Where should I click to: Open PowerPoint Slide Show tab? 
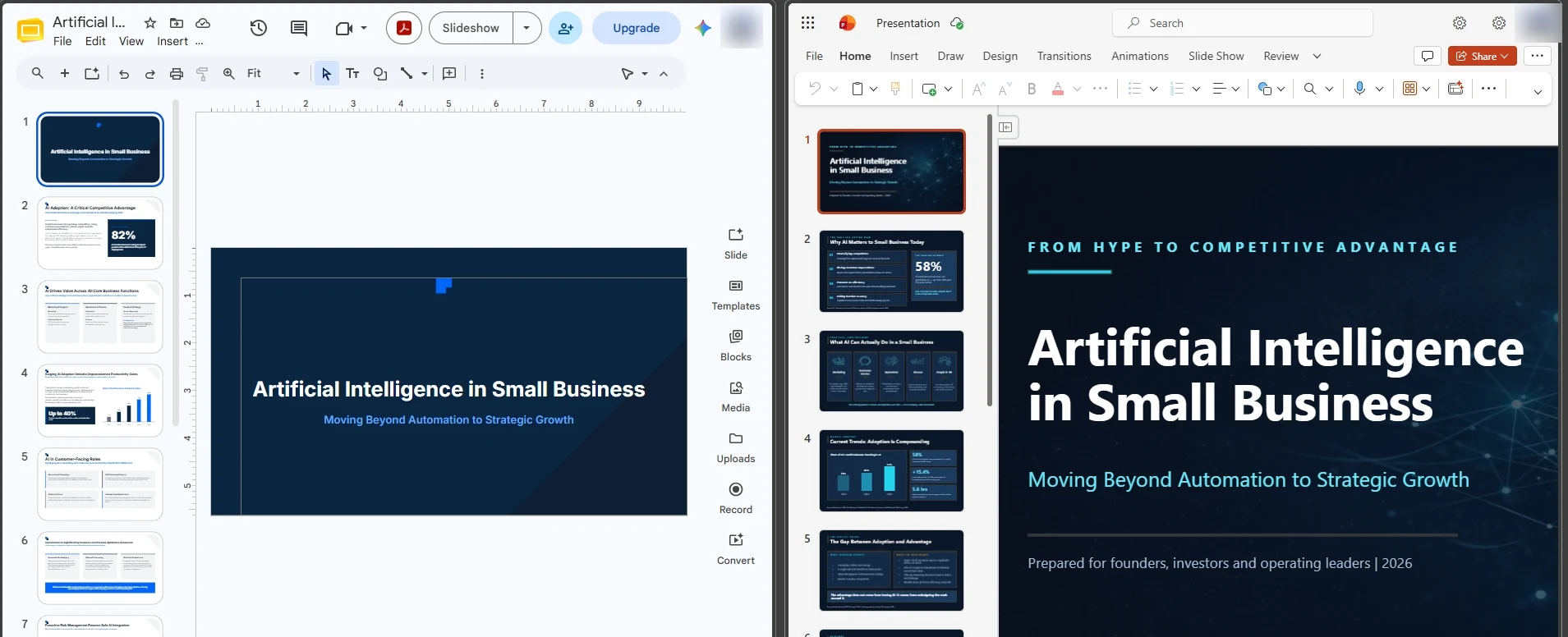click(1216, 56)
